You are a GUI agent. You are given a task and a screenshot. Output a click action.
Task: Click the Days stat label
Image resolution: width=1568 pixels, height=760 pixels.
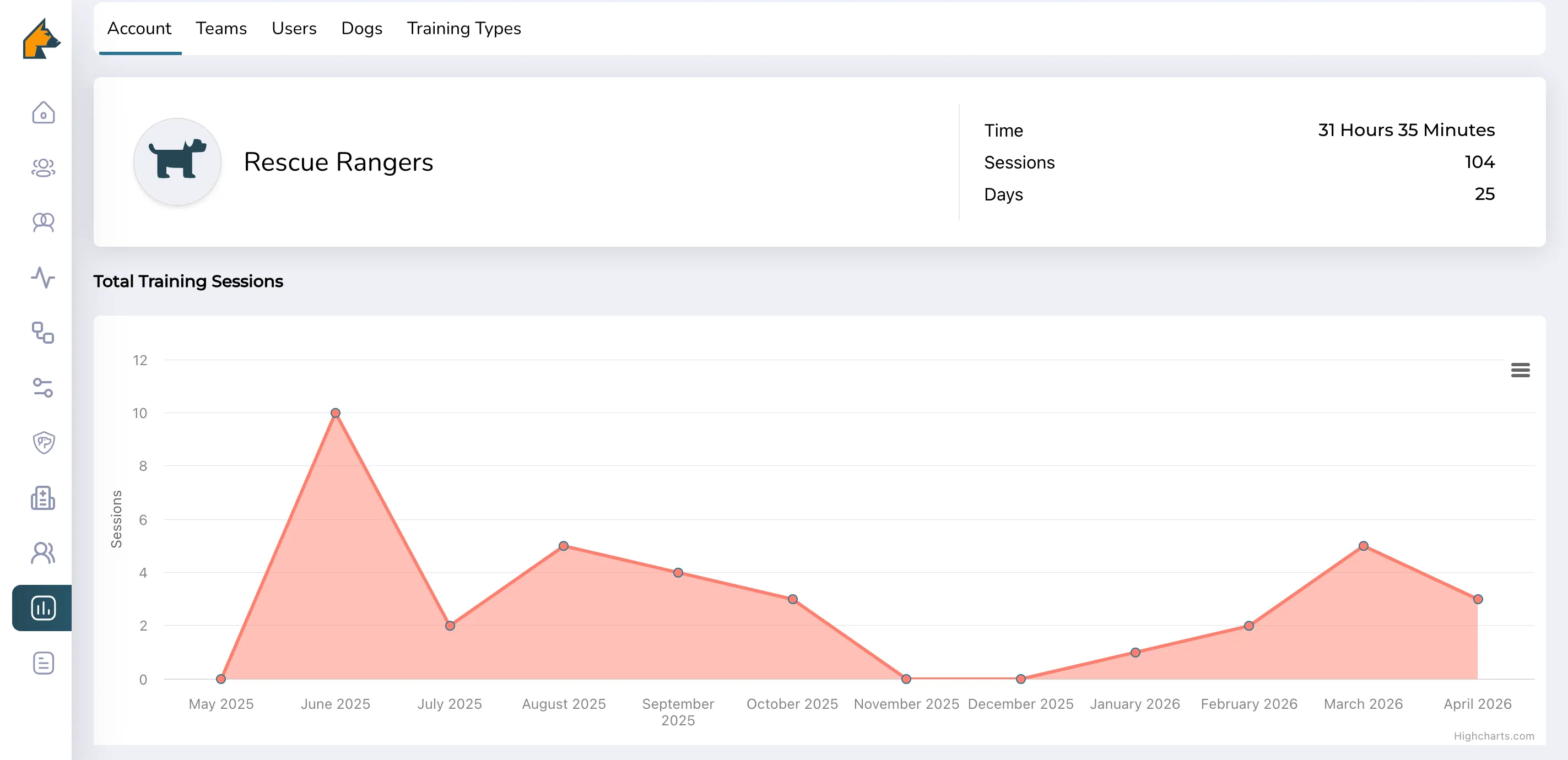click(x=1004, y=194)
